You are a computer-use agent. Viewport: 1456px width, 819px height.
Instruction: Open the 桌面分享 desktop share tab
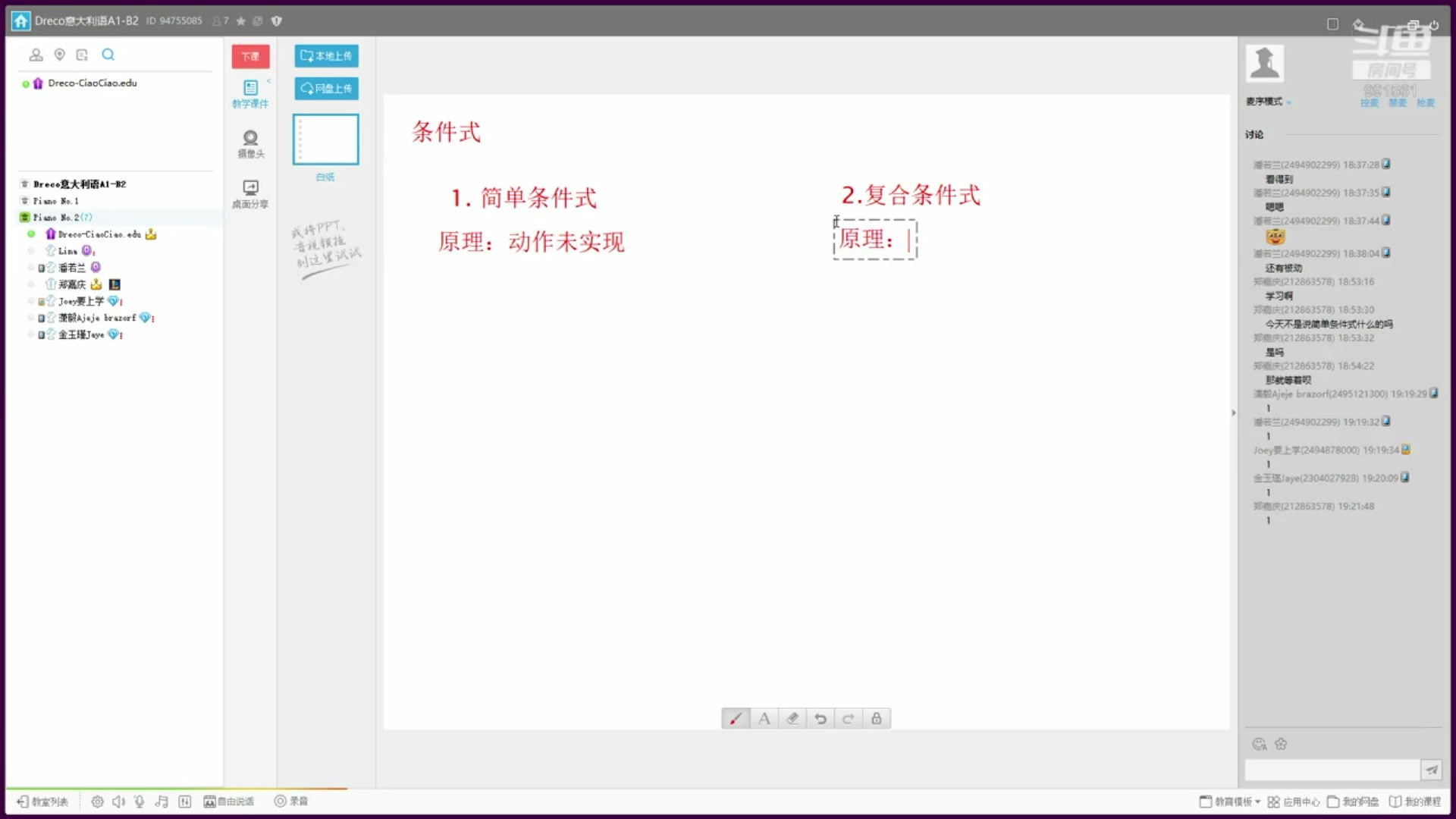click(250, 194)
